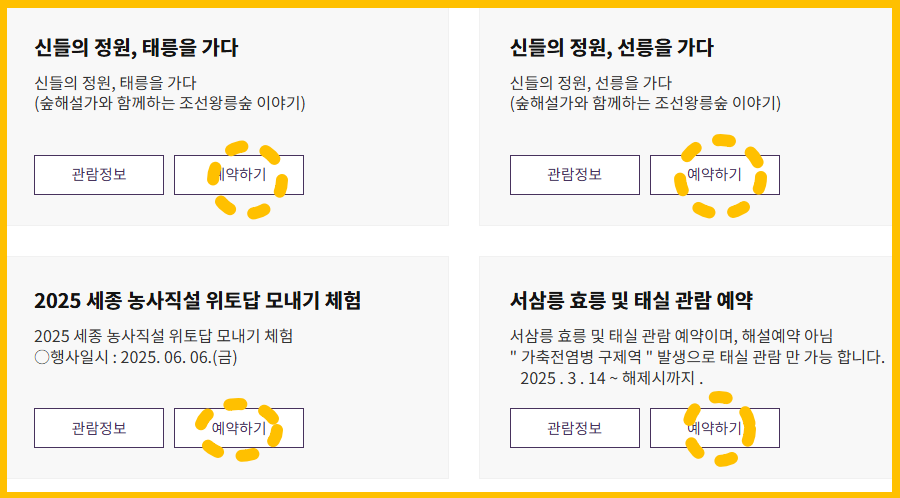900x498 pixels.
Task: Open 관람정보 for 태릉을 가다 program
Action: [99, 175]
